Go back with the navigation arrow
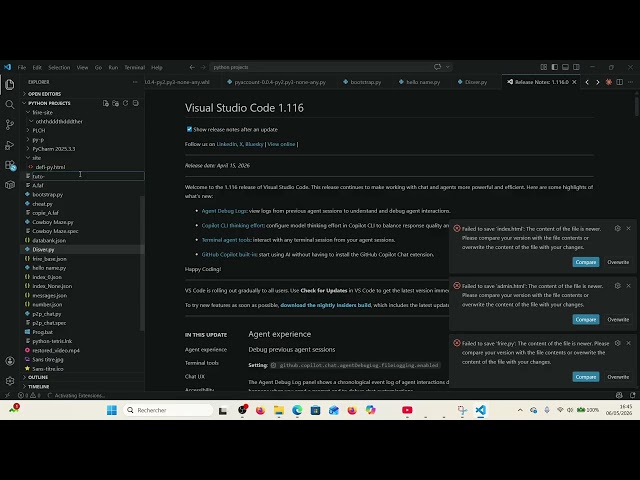The height and width of the screenshot is (480, 640). (x=192, y=67)
